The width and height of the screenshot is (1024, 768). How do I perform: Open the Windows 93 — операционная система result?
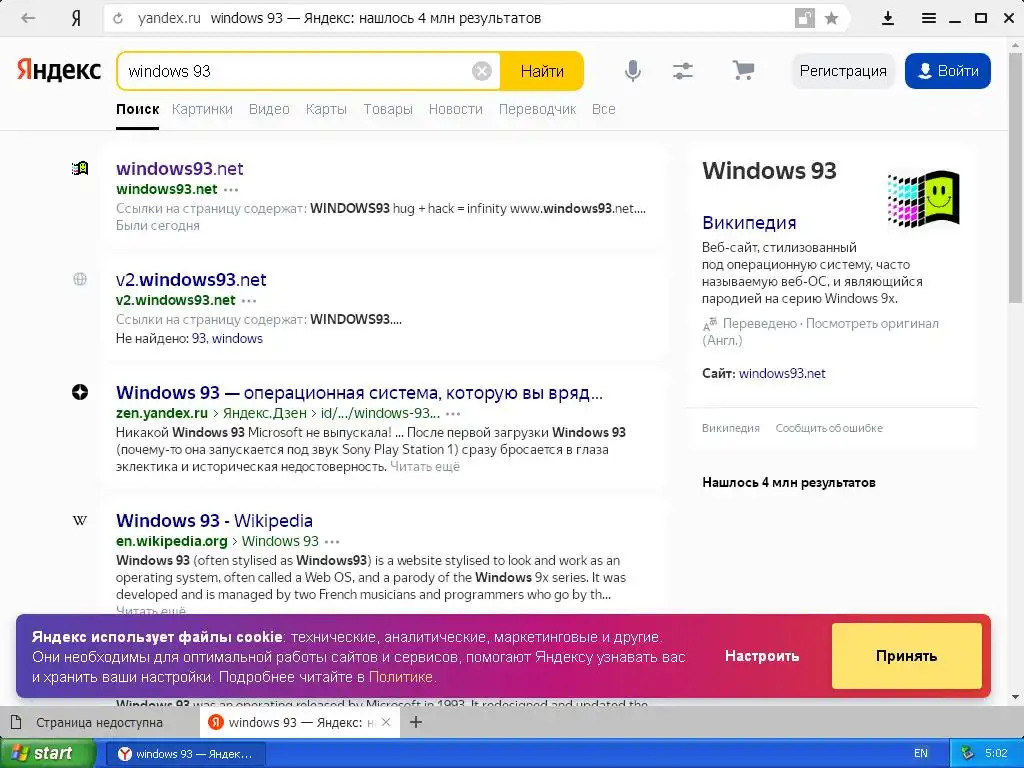click(359, 392)
